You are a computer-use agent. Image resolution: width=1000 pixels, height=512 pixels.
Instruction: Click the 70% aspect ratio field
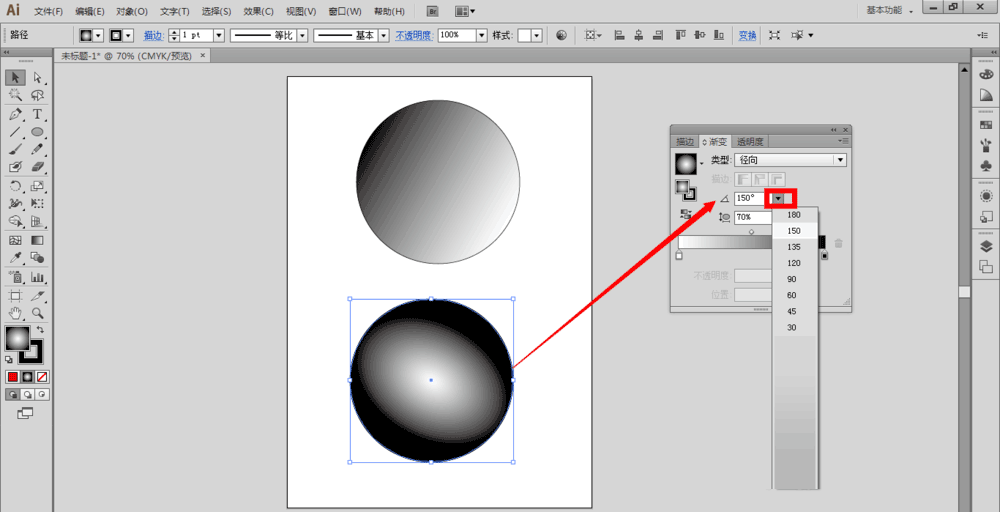(x=753, y=217)
